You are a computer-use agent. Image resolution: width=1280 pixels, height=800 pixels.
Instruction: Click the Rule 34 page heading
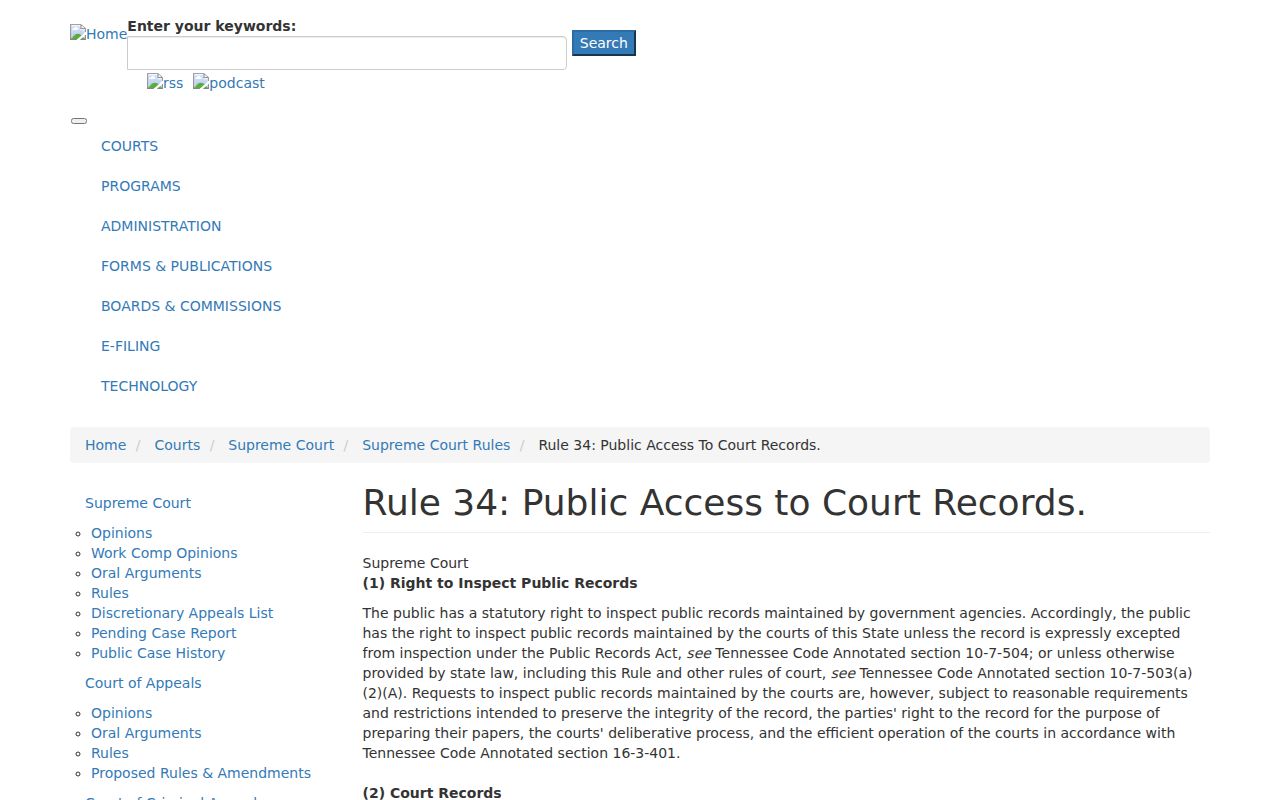tap(724, 503)
